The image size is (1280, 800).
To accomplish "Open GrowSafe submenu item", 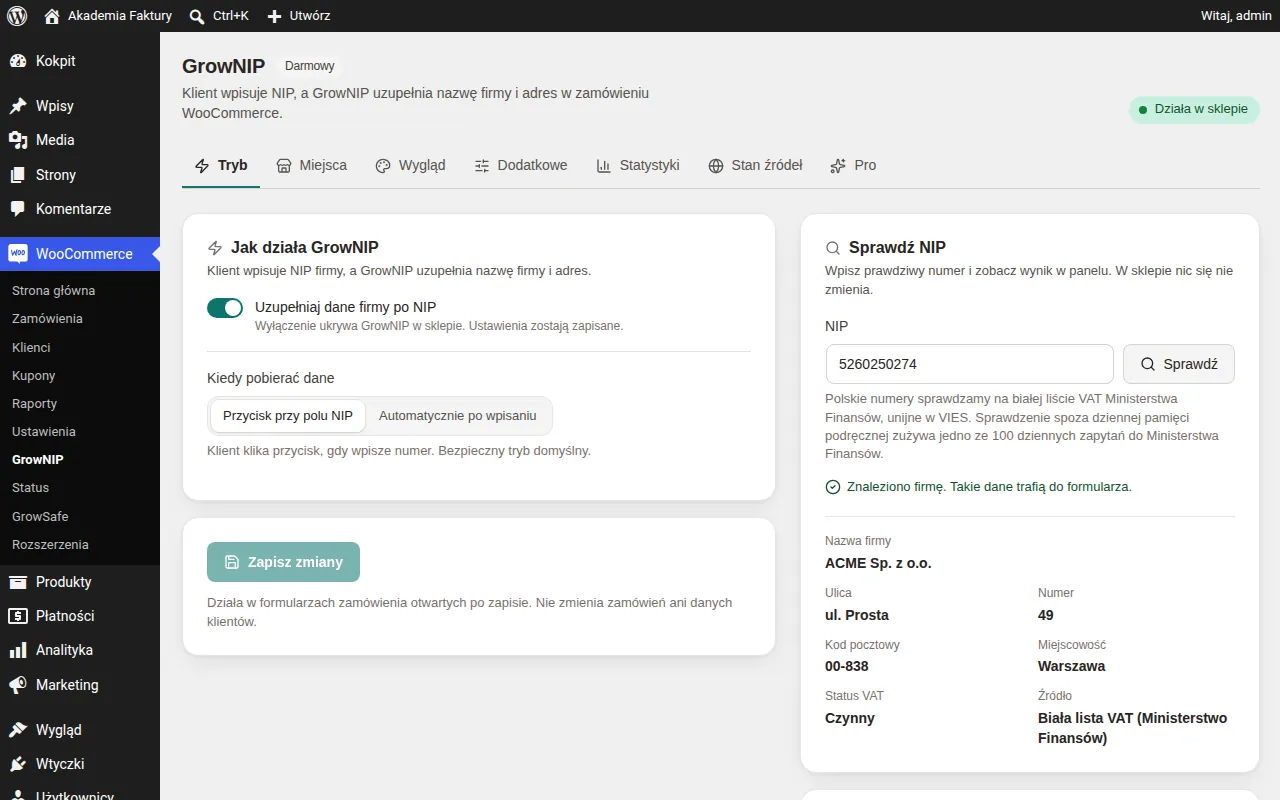I will pyautogui.click(x=40, y=516).
